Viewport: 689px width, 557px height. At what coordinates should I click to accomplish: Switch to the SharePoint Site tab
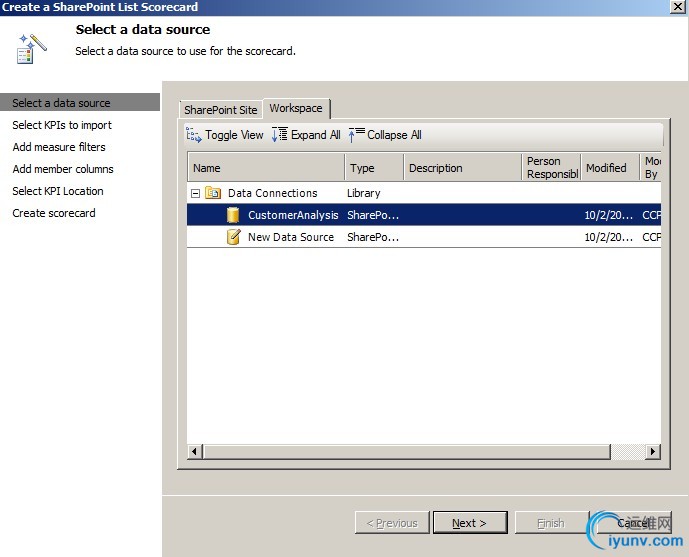[x=221, y=110]
